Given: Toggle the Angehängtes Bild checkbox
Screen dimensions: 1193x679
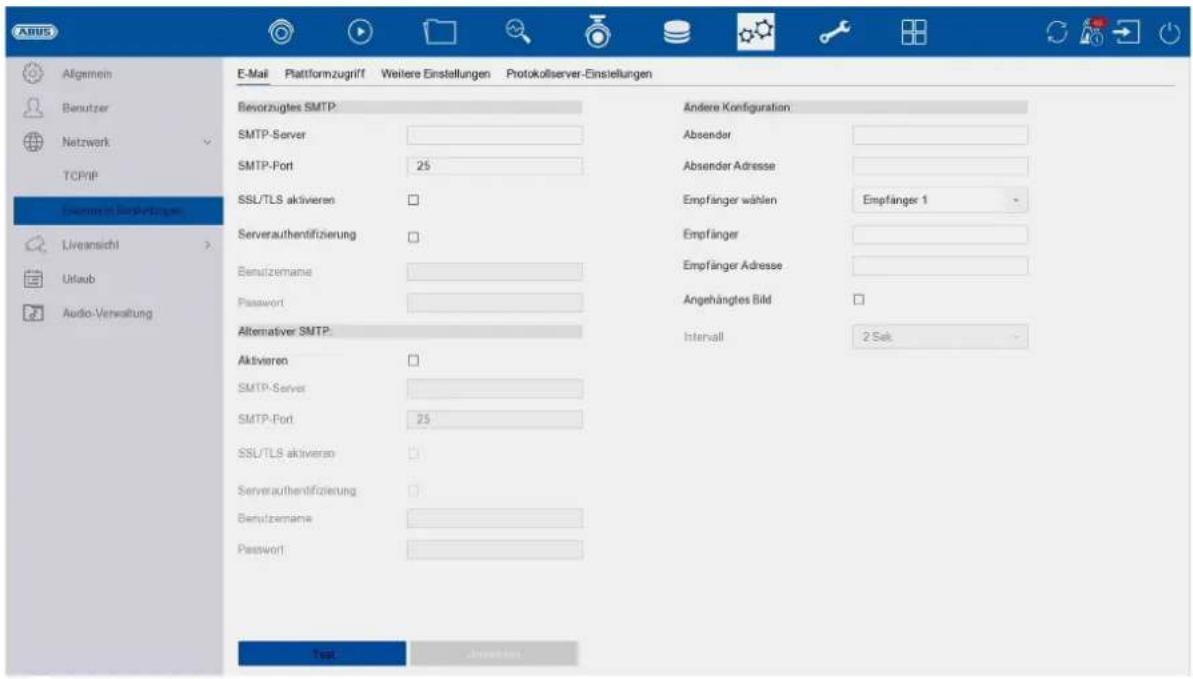Looking at the screenshot, I should click(x=859, y=300).
